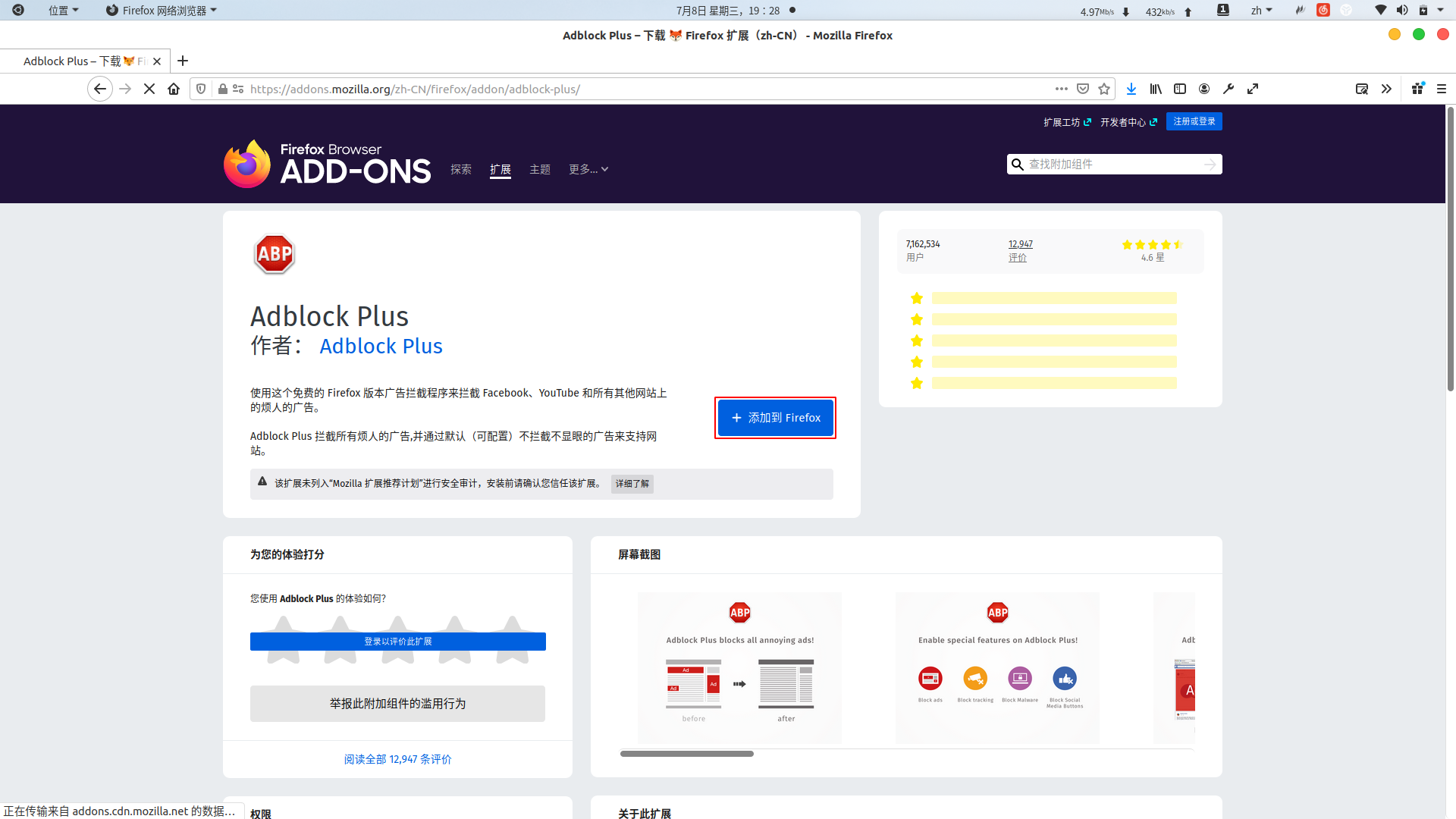1456x819 pixels.
Task: Save page to Pocket
Action: [1083, 89]
